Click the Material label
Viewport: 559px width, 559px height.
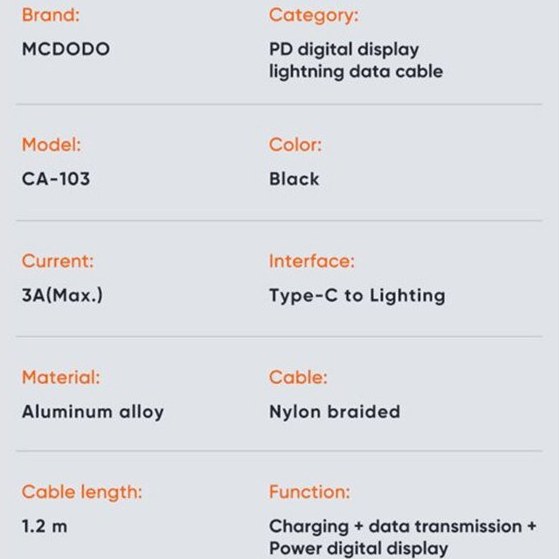(61, 377)
